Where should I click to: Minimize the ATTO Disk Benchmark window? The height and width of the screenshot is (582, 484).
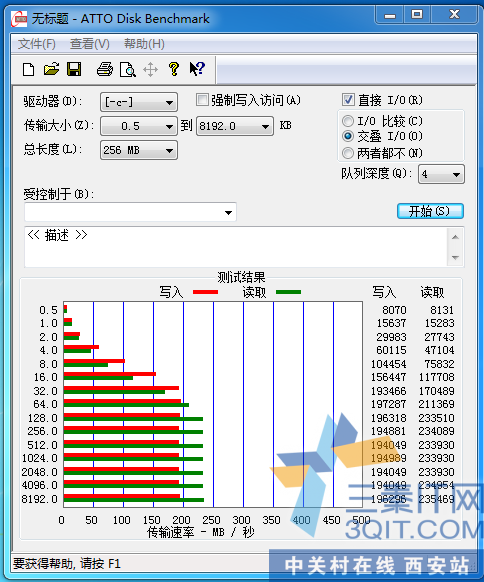(390, 16)
